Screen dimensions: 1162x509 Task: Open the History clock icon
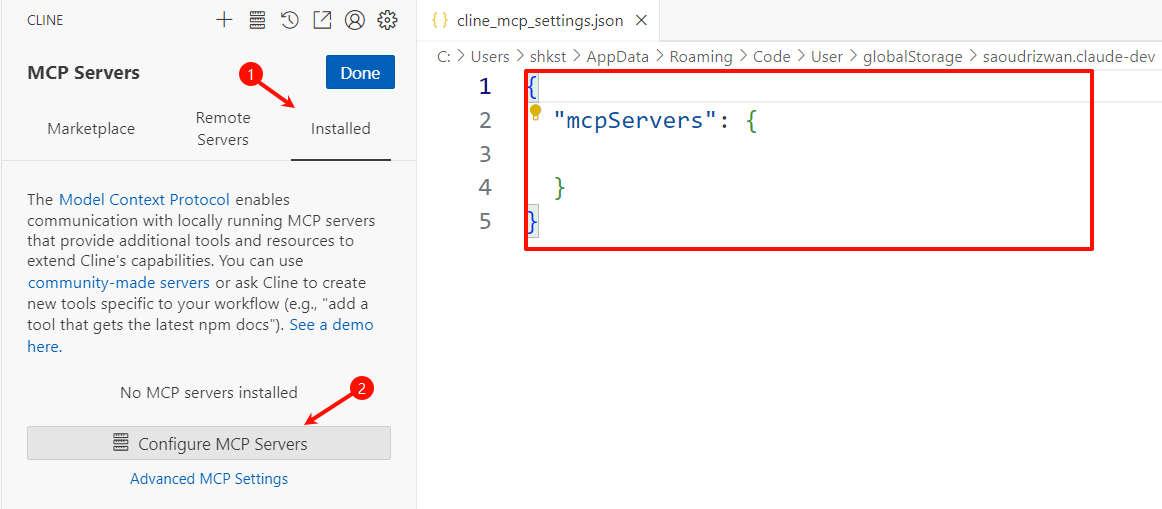(x=290, y=20)
